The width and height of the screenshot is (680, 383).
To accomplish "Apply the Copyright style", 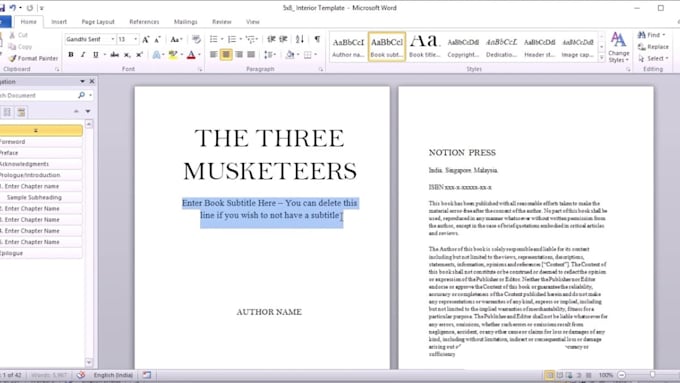I will point(463,46).
